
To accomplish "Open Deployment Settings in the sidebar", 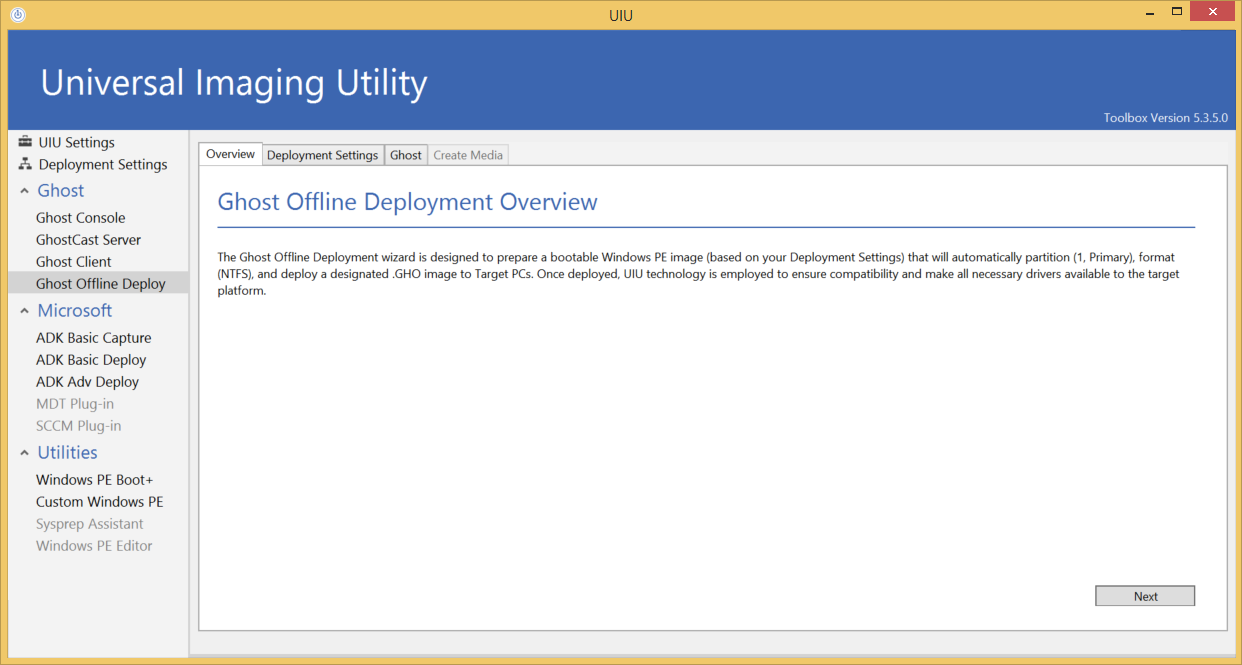I will [103, 164].
